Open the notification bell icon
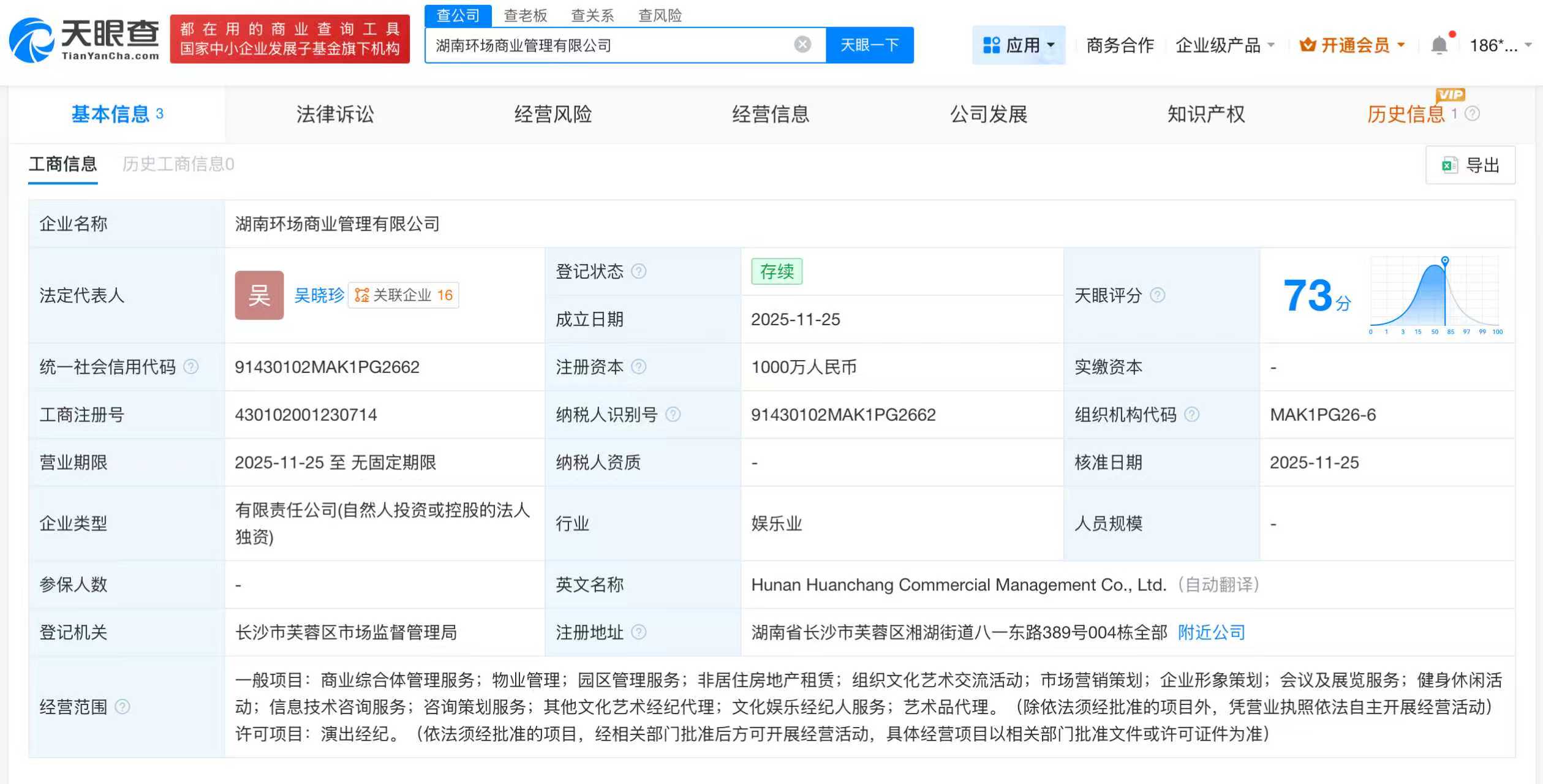 [1439, 44]
